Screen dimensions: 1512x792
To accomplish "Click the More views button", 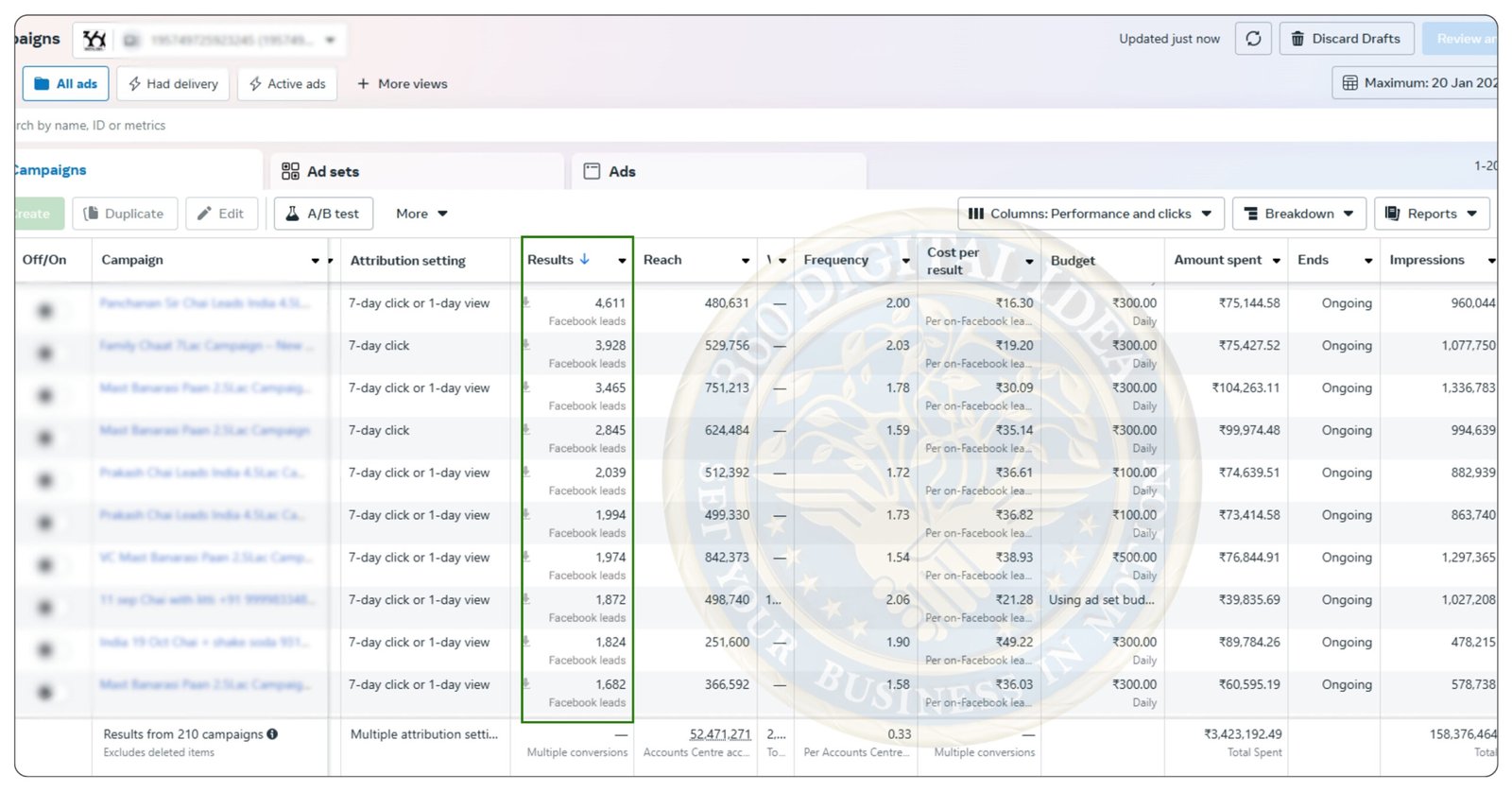I will pyautogui.click(x=402, y=84).
